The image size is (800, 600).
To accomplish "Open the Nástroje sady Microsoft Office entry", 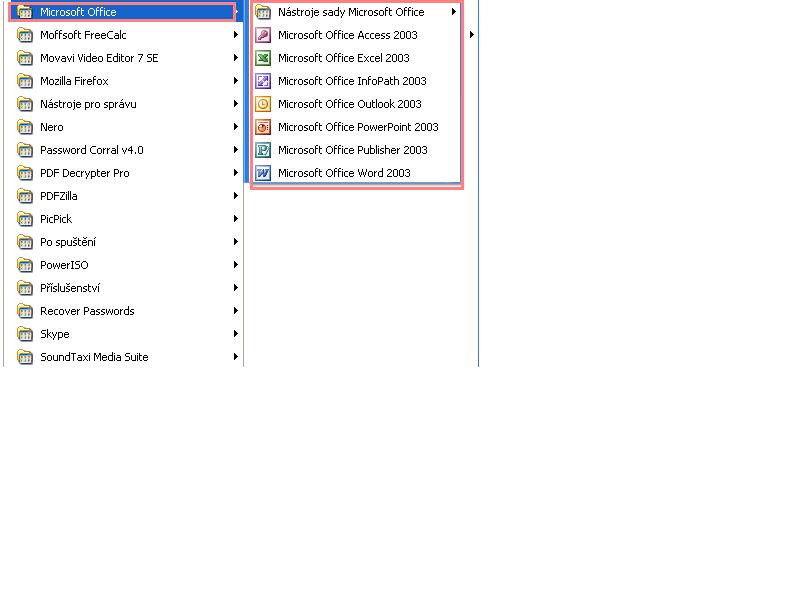I will [356, 12].
